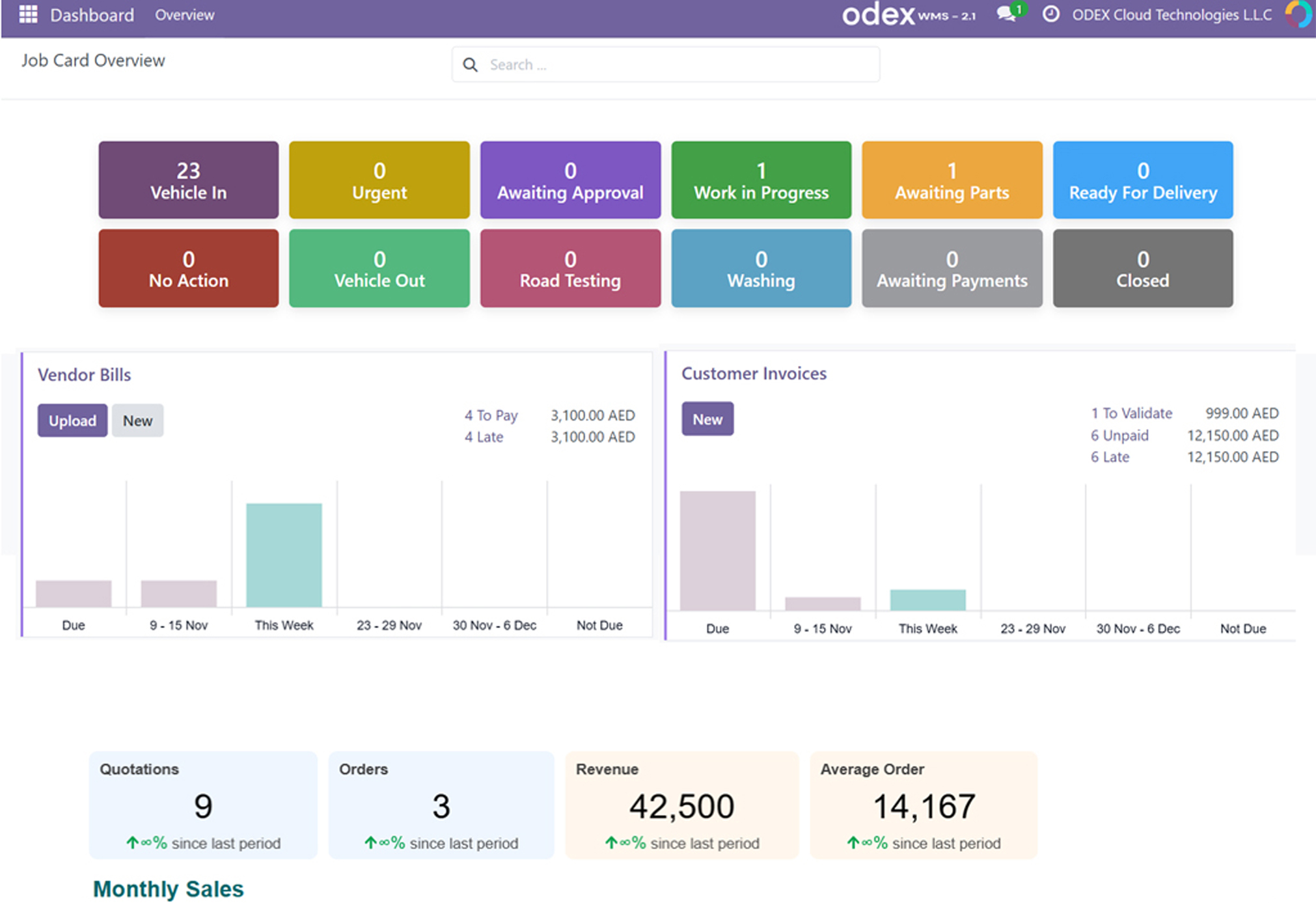Switch to the Overview tab
This screenshot has width=1316, height=903.
(184, 14)
